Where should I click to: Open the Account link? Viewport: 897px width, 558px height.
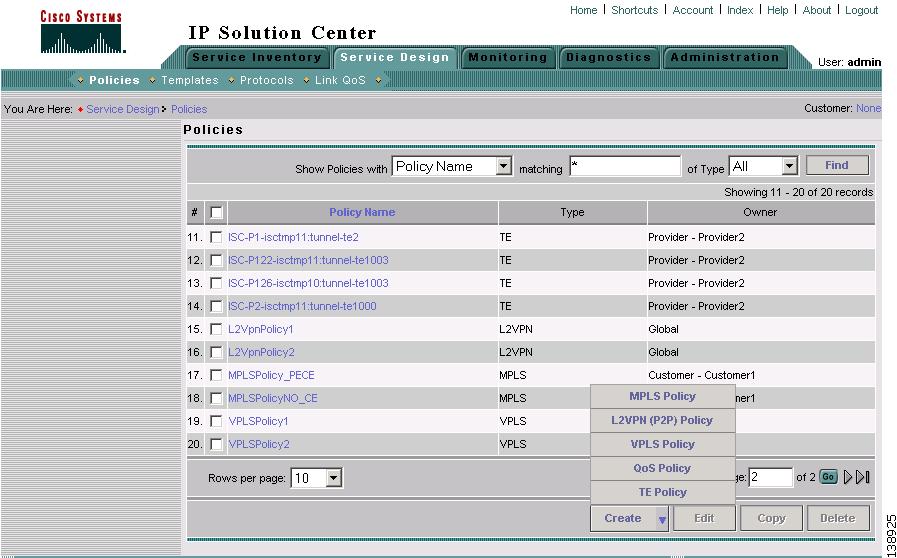pyautogui.click(x=693, y=10)
